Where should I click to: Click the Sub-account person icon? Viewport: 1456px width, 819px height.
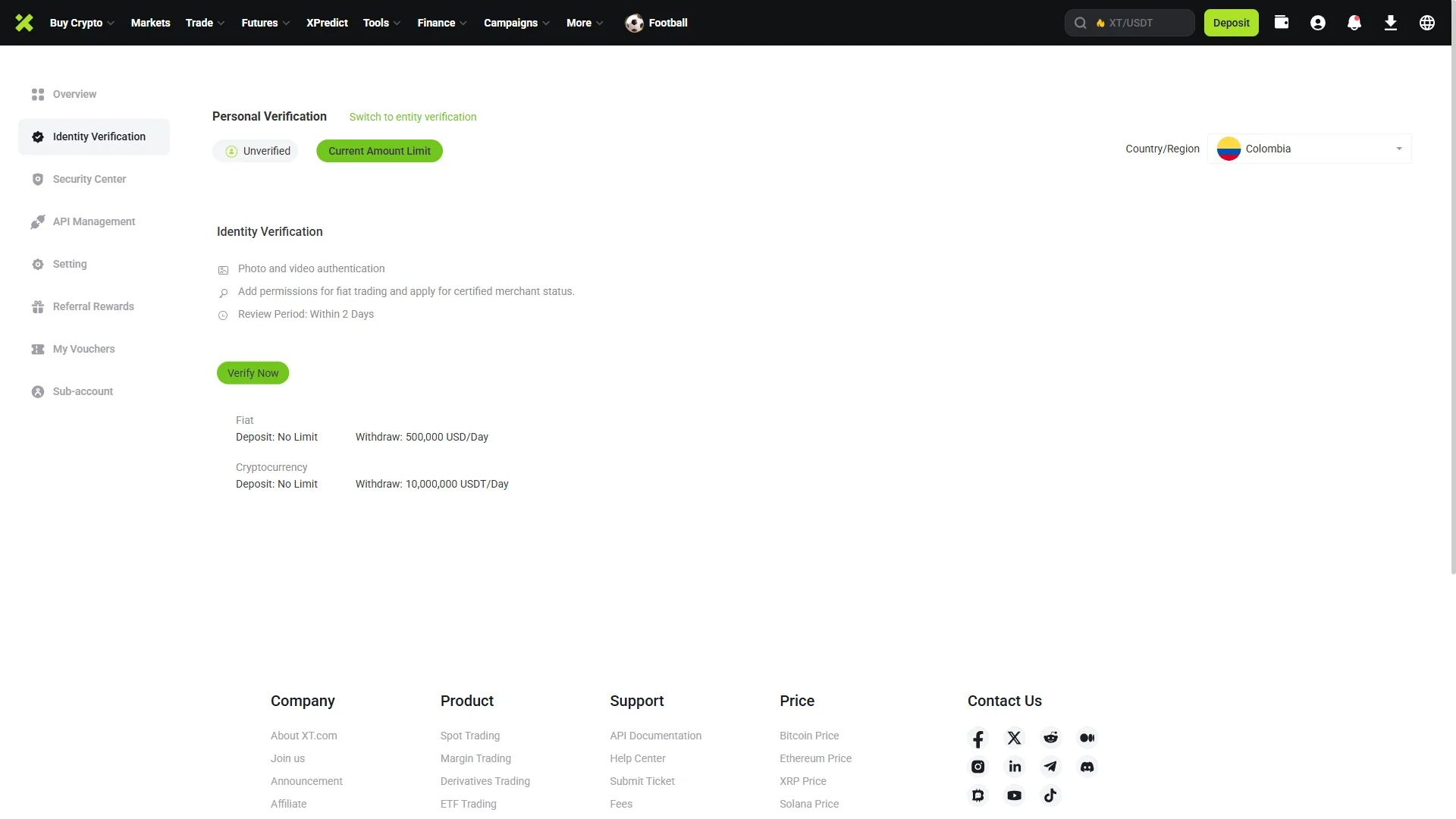tap(38, 391)
